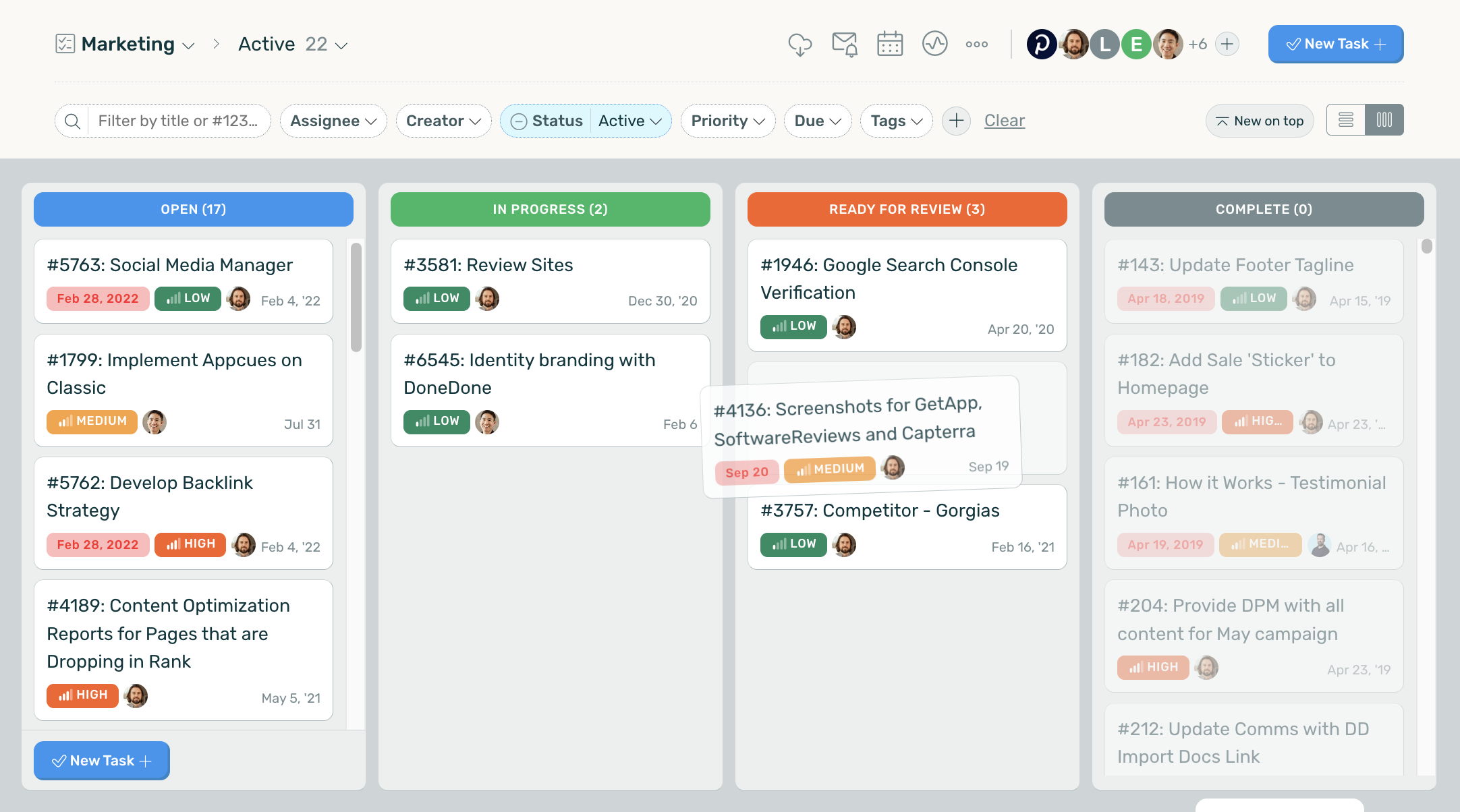This screenshot has height=812, width=1460.
Task: Switch to list view layout
Action: click(x=1345, y=119)
